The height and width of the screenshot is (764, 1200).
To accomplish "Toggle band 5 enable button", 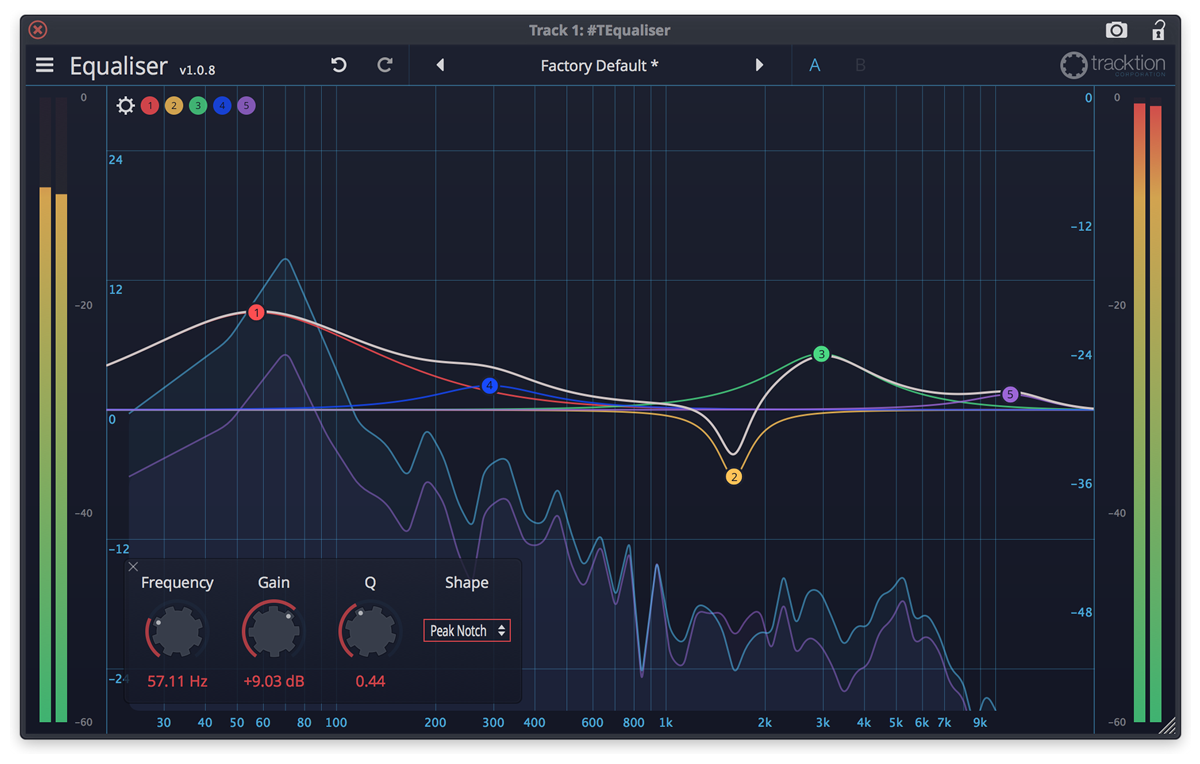I will 246,104.
